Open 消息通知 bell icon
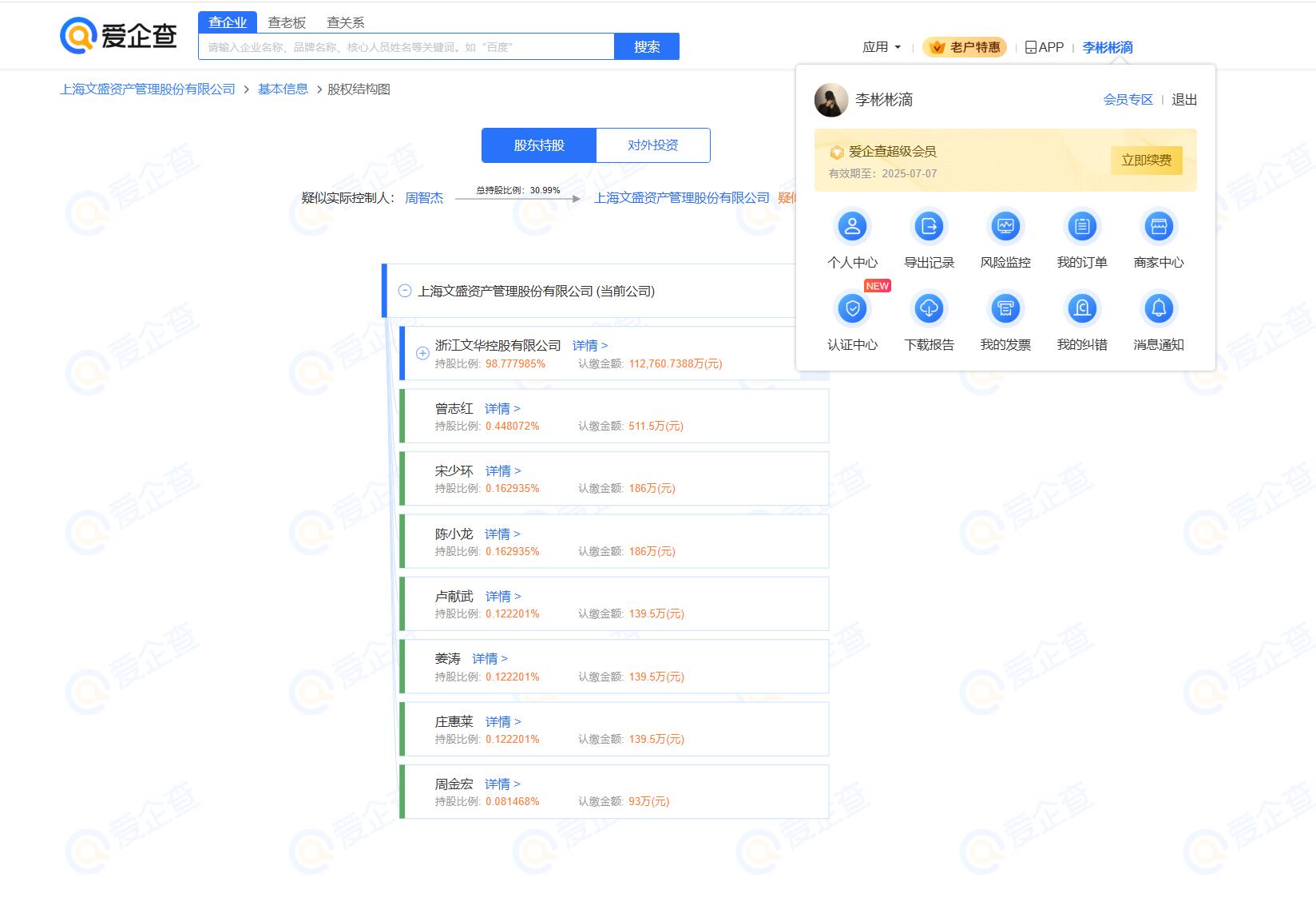1316x913 pixels. click(1159, 308)
